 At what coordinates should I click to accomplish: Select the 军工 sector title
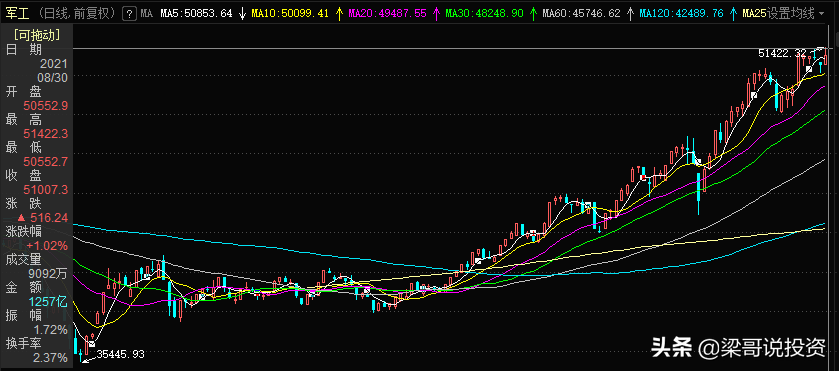coord(18,13)
